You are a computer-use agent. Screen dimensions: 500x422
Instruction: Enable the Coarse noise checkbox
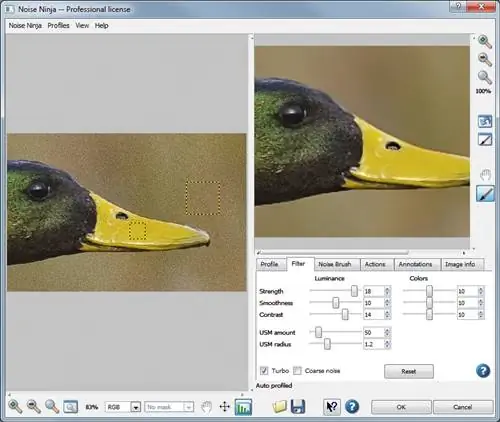coord(297,371)
